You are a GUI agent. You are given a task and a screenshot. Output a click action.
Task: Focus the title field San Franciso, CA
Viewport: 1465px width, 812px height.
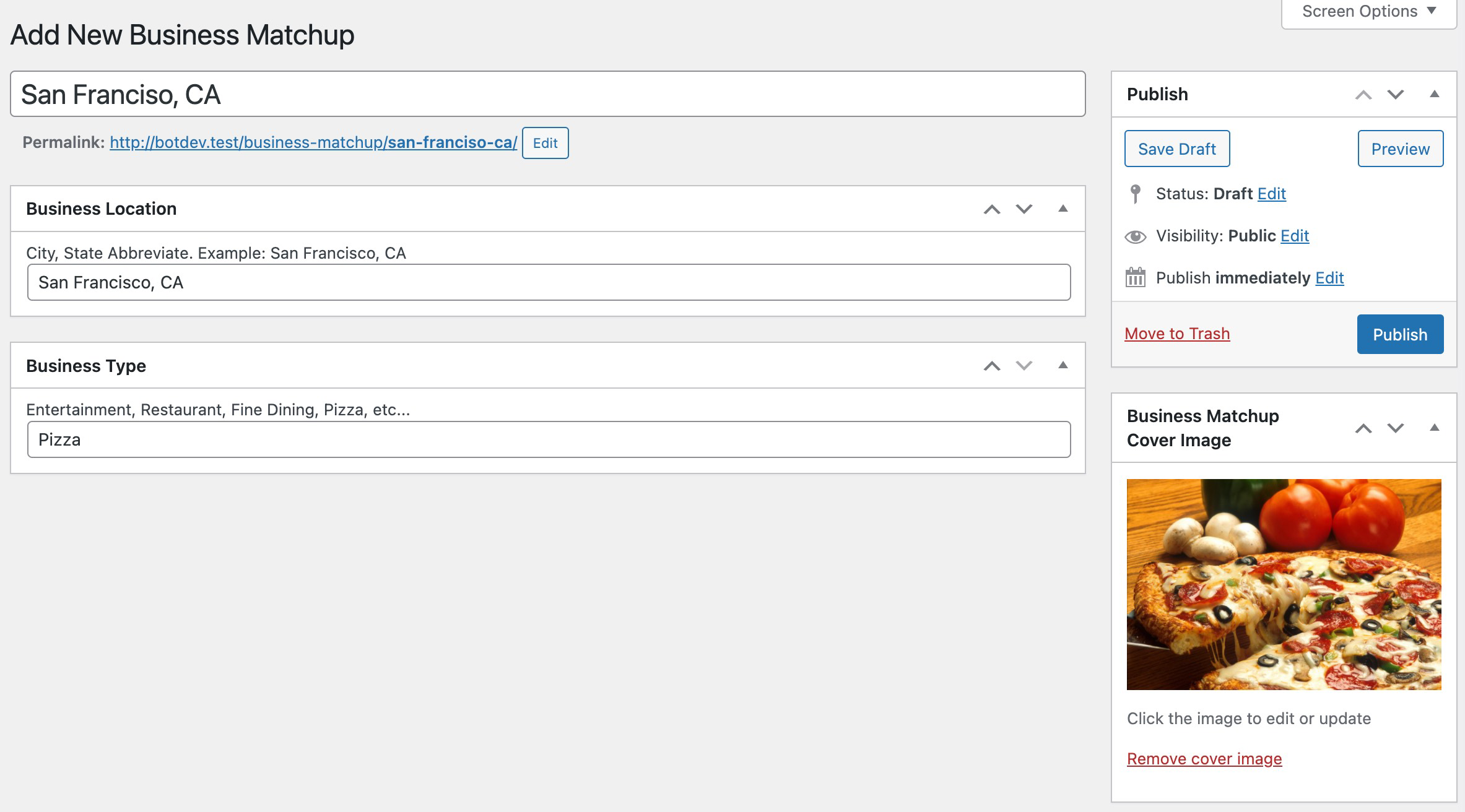[x=547, y=94]
